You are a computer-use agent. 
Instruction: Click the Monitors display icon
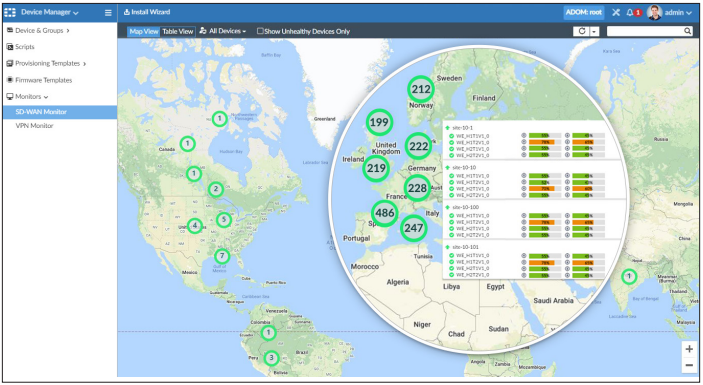tap(10, 96)
